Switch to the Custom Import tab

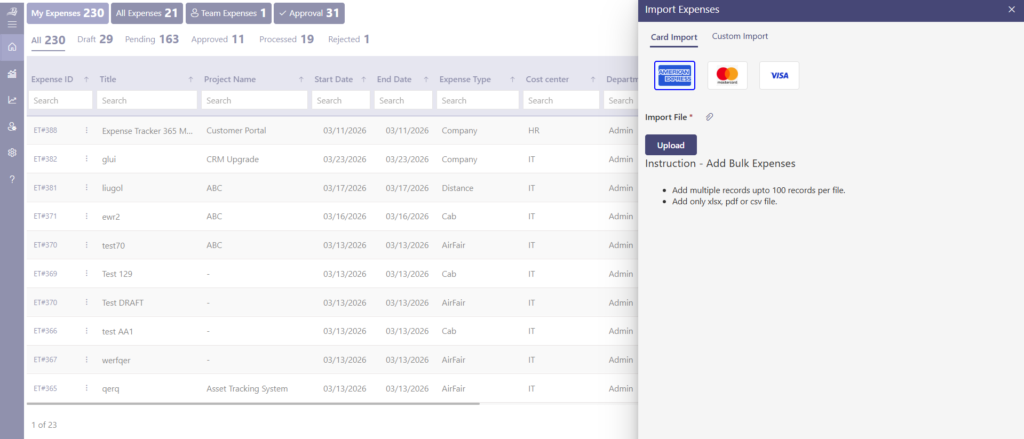coord(739,37)
